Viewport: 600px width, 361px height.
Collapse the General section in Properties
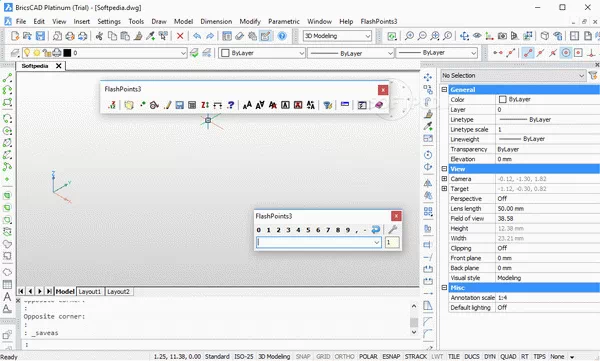point(444,90)
